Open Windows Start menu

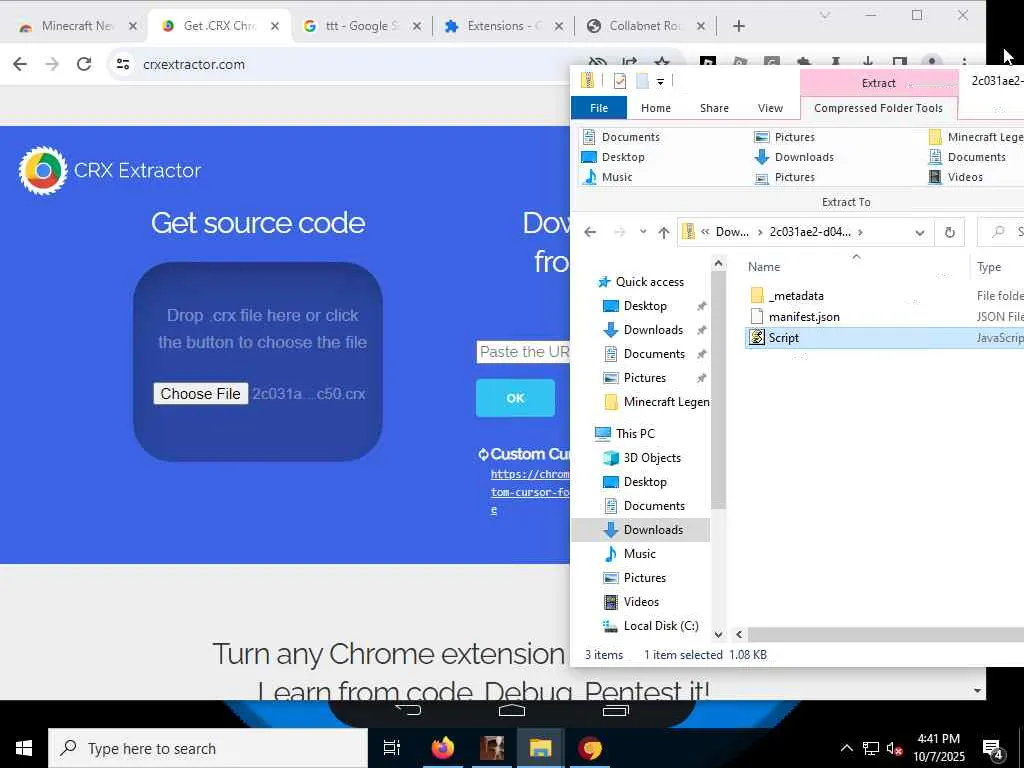point(24,748)
